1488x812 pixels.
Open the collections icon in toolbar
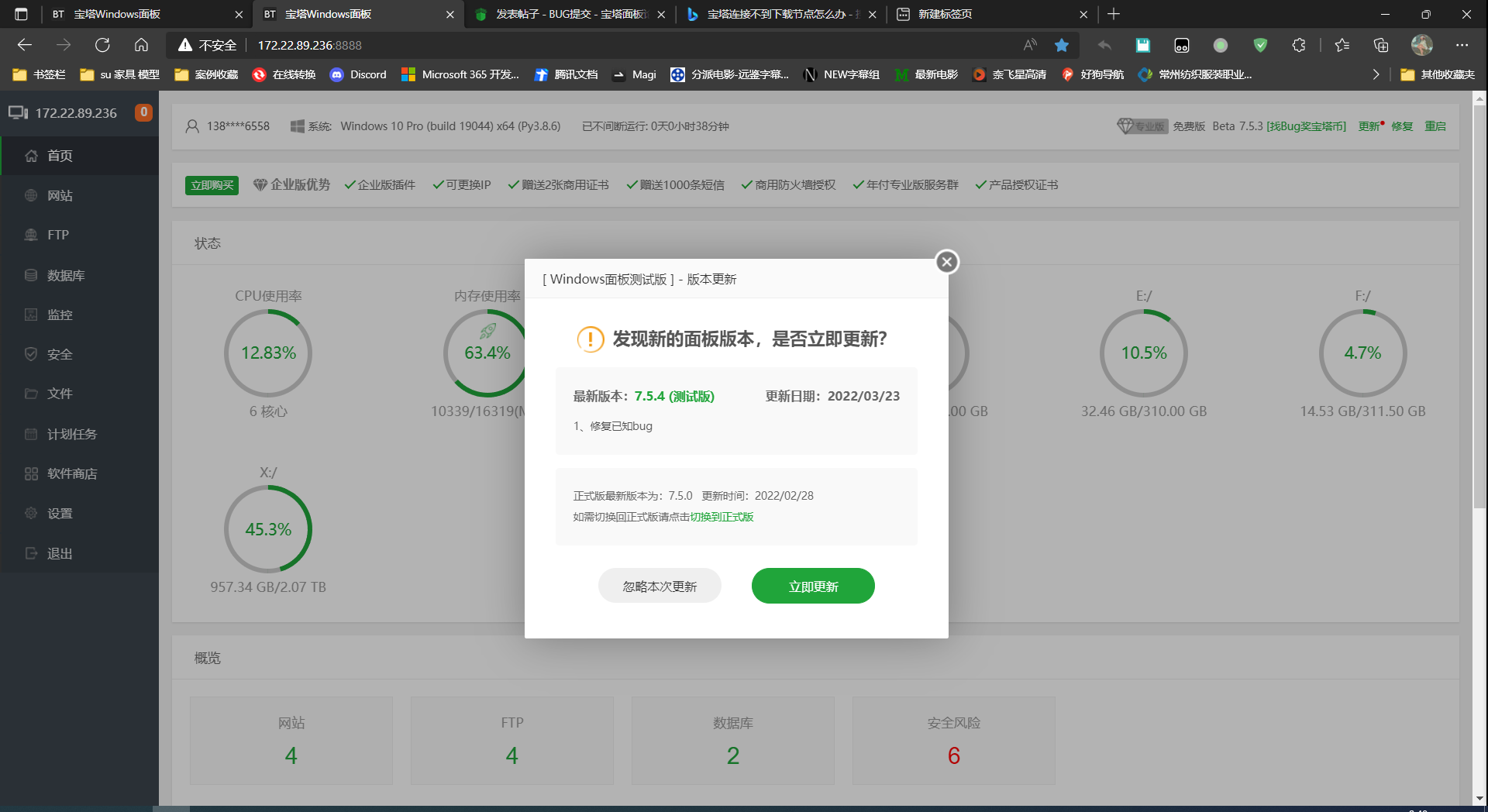pos(1381,45)
